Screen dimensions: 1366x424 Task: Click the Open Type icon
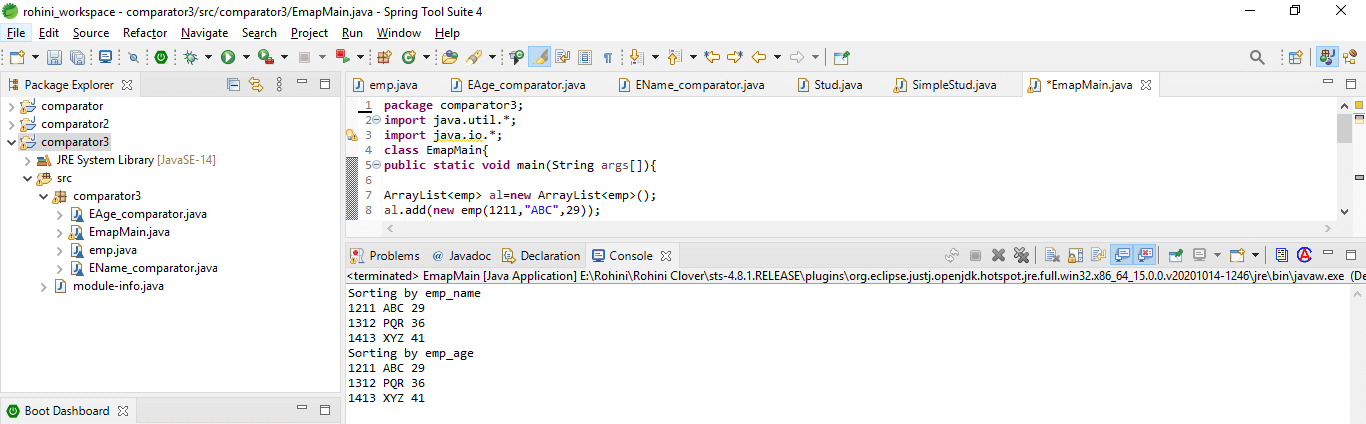(x=450, y=58)
